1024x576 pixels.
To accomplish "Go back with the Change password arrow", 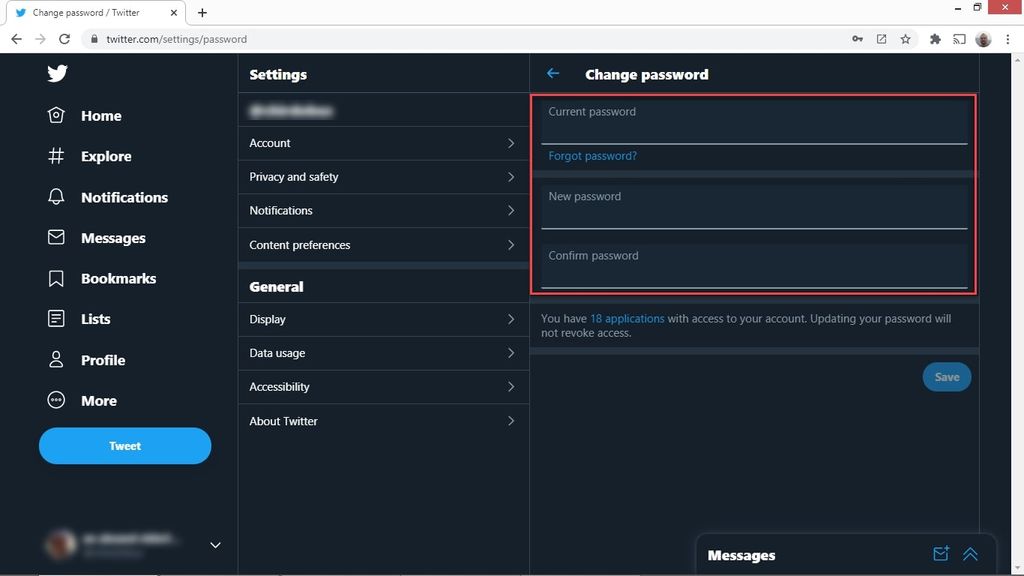I will (x=552, y=73).
